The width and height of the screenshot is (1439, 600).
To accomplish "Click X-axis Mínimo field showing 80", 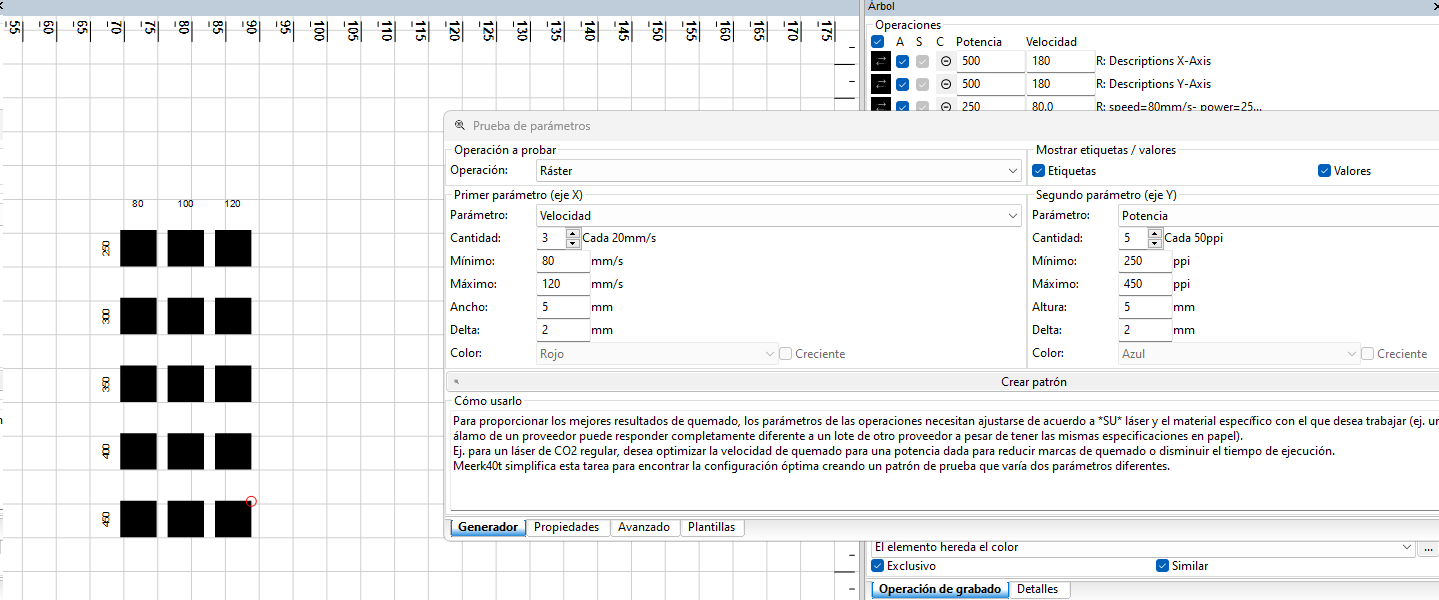I will pos(563,261).
